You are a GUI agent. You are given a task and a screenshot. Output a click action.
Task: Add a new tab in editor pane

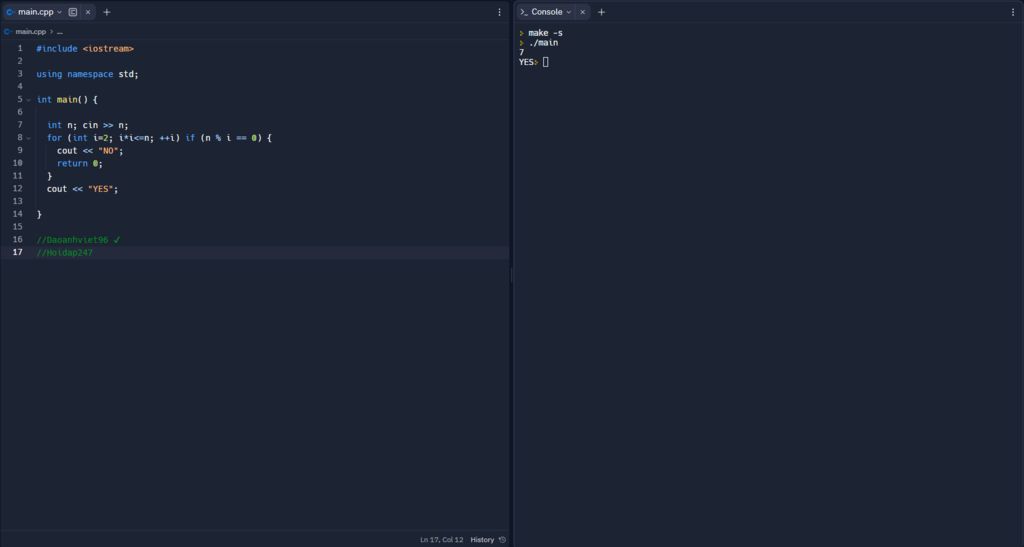pyautogui.click(x=107, y=12)
